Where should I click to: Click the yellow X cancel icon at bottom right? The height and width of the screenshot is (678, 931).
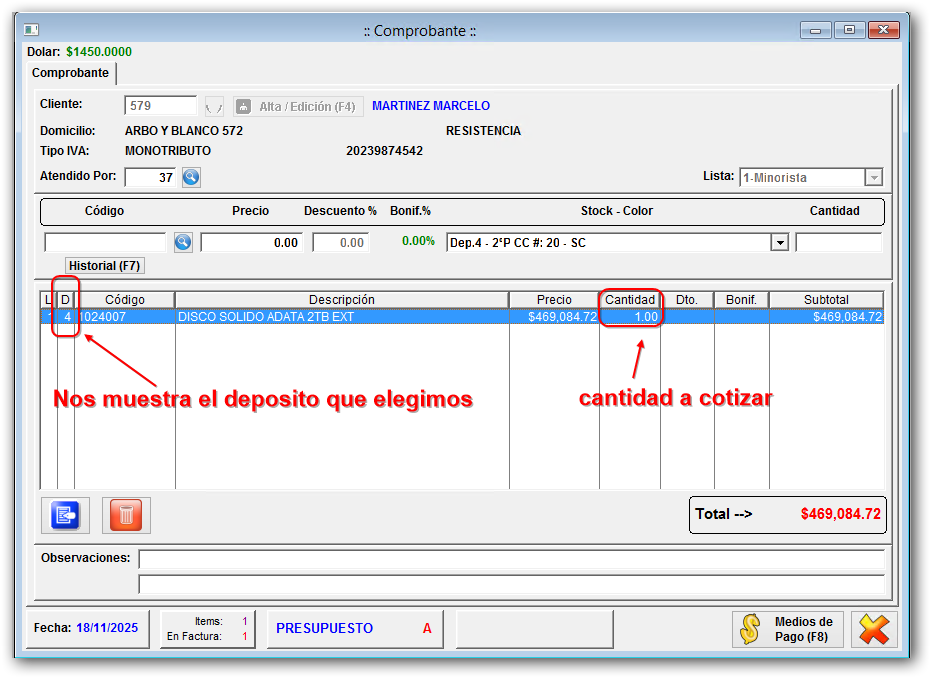point(874,629)
